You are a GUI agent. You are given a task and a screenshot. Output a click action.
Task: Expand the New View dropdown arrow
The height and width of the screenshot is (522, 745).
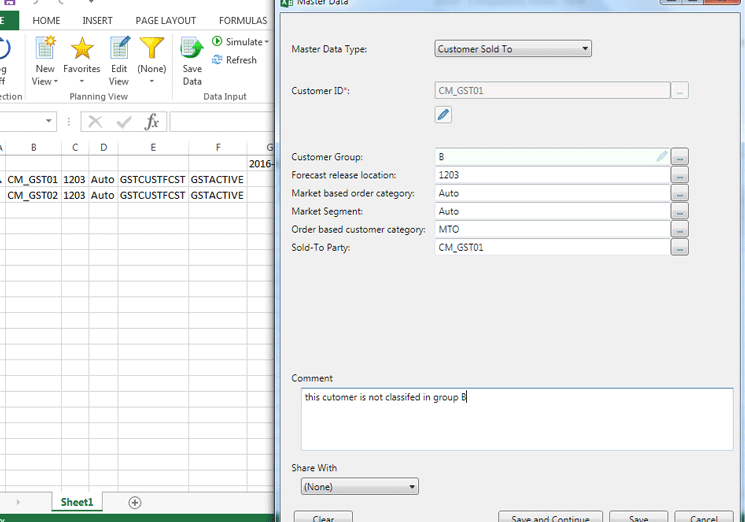point(56,81)
